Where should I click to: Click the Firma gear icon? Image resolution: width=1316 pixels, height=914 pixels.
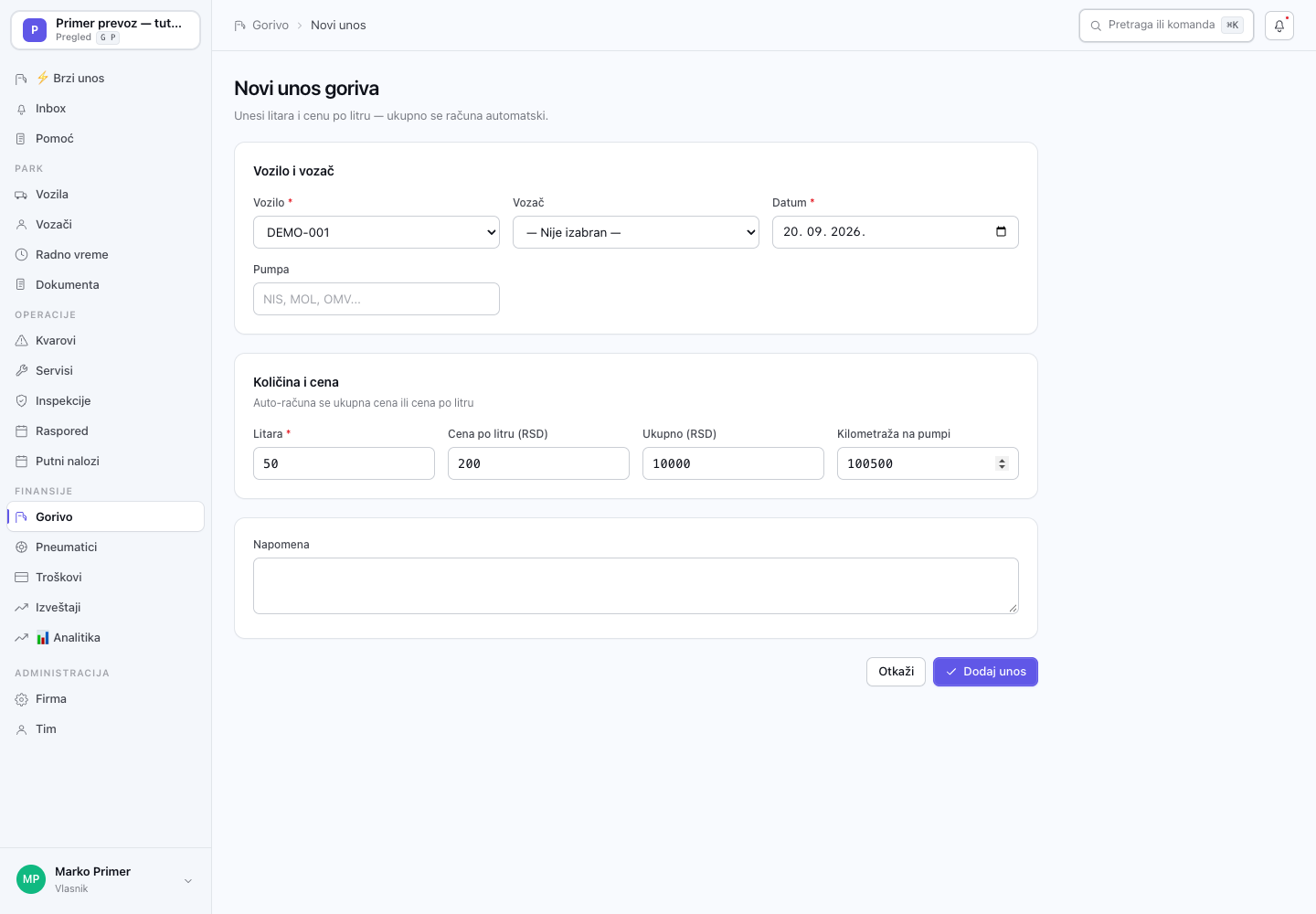pos(21,699)
